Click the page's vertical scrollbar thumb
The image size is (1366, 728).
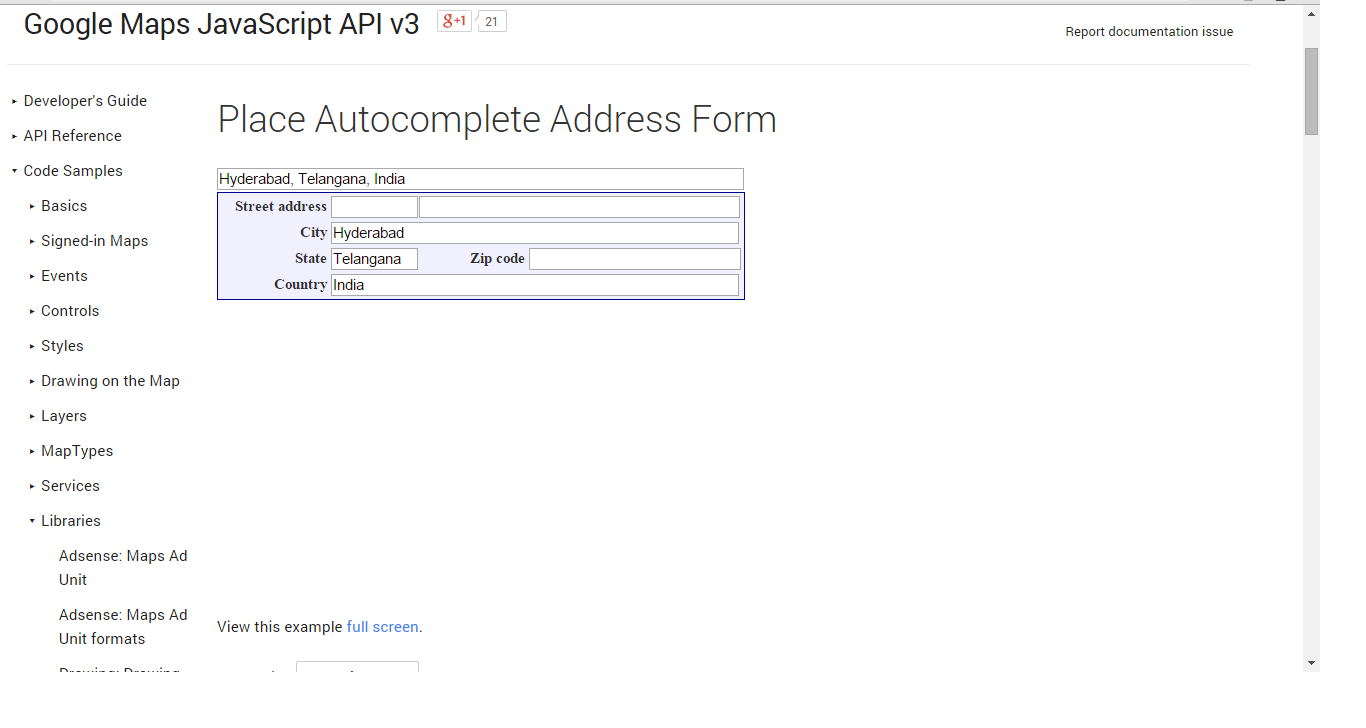(1311, 91)
